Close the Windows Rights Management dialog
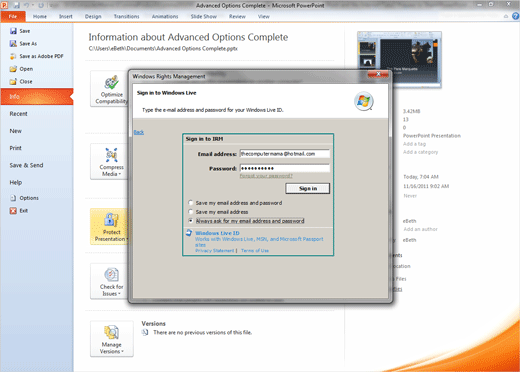520x372 pixels. click(x=378, y=74)
